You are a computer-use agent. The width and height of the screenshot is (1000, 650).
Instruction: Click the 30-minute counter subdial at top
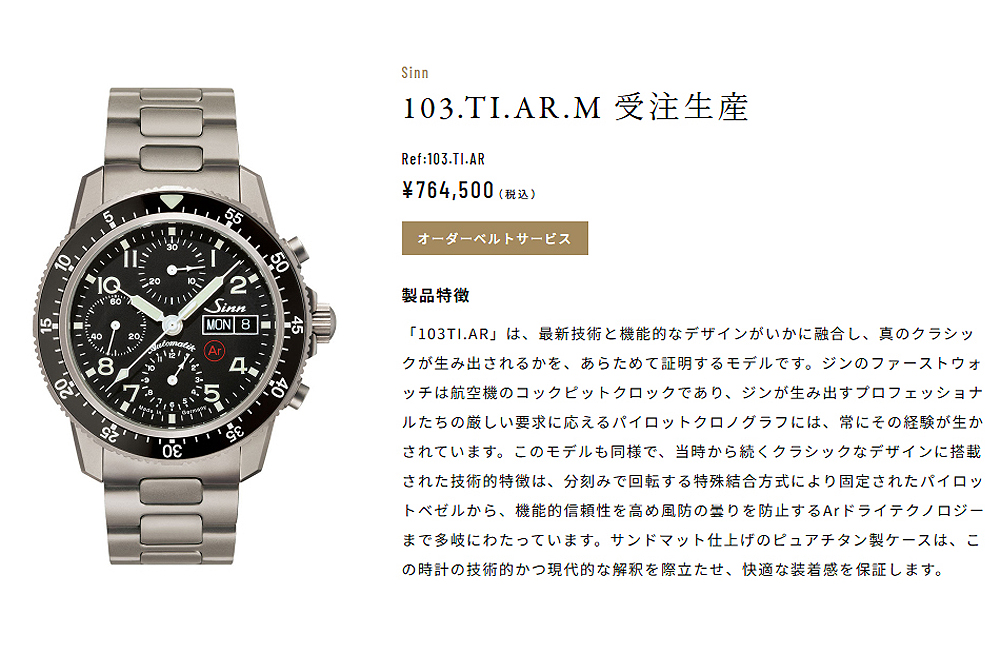point(172,270)
